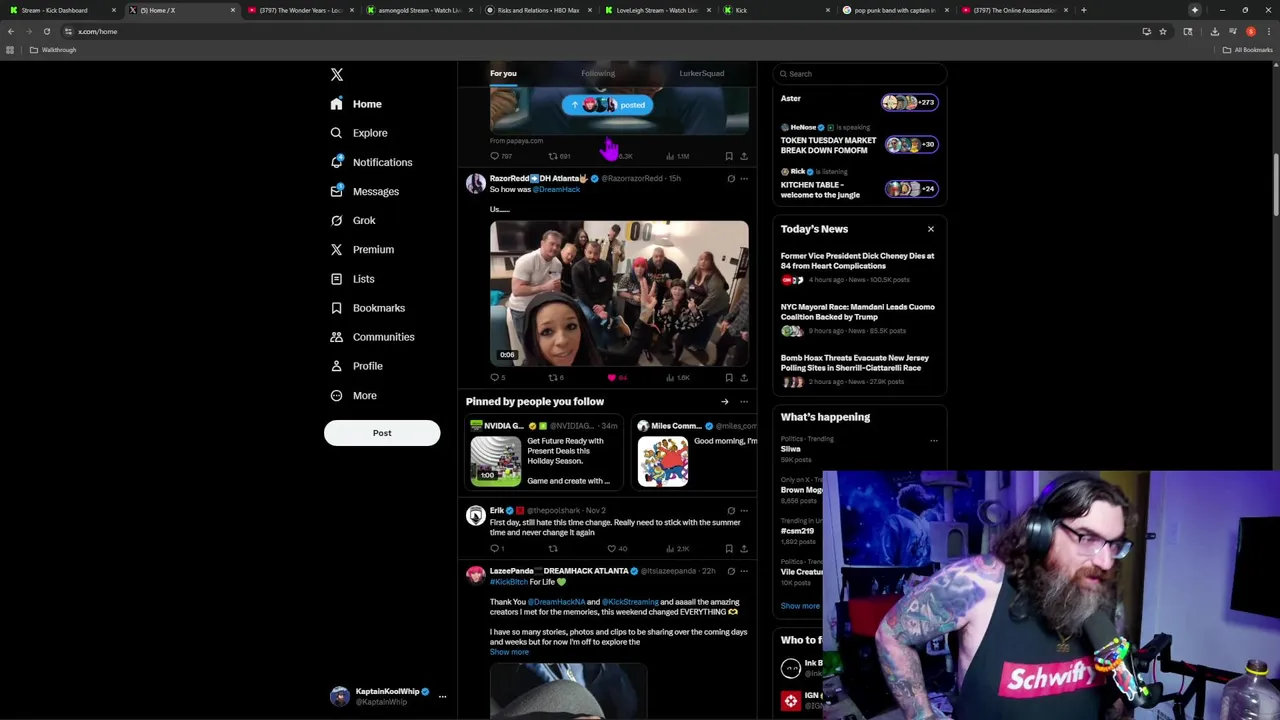Expand LazeePanda's post with Show more
Screen dimensions: 1280x720
[509, 652]
